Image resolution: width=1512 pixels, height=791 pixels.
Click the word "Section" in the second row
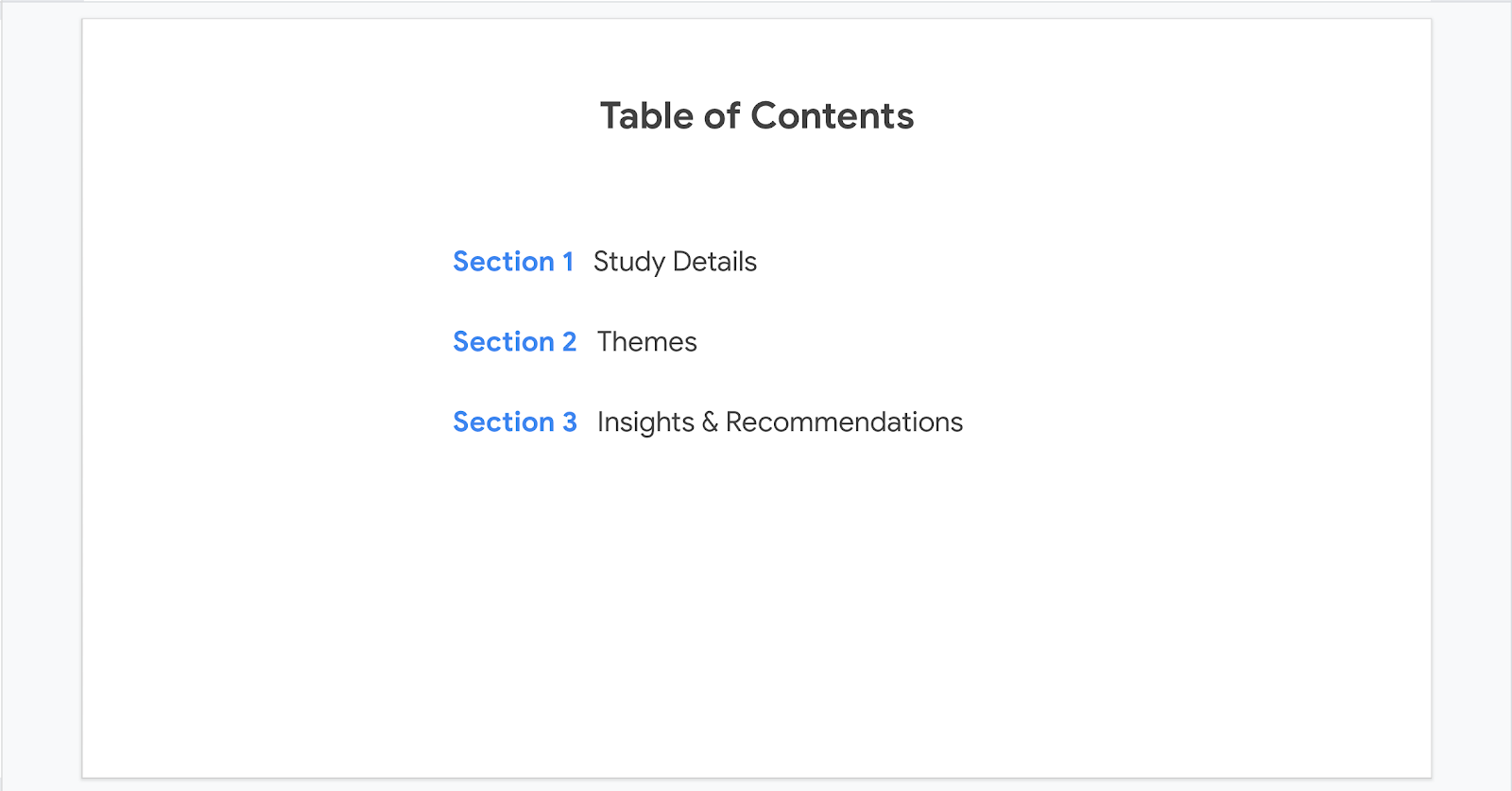504,342
